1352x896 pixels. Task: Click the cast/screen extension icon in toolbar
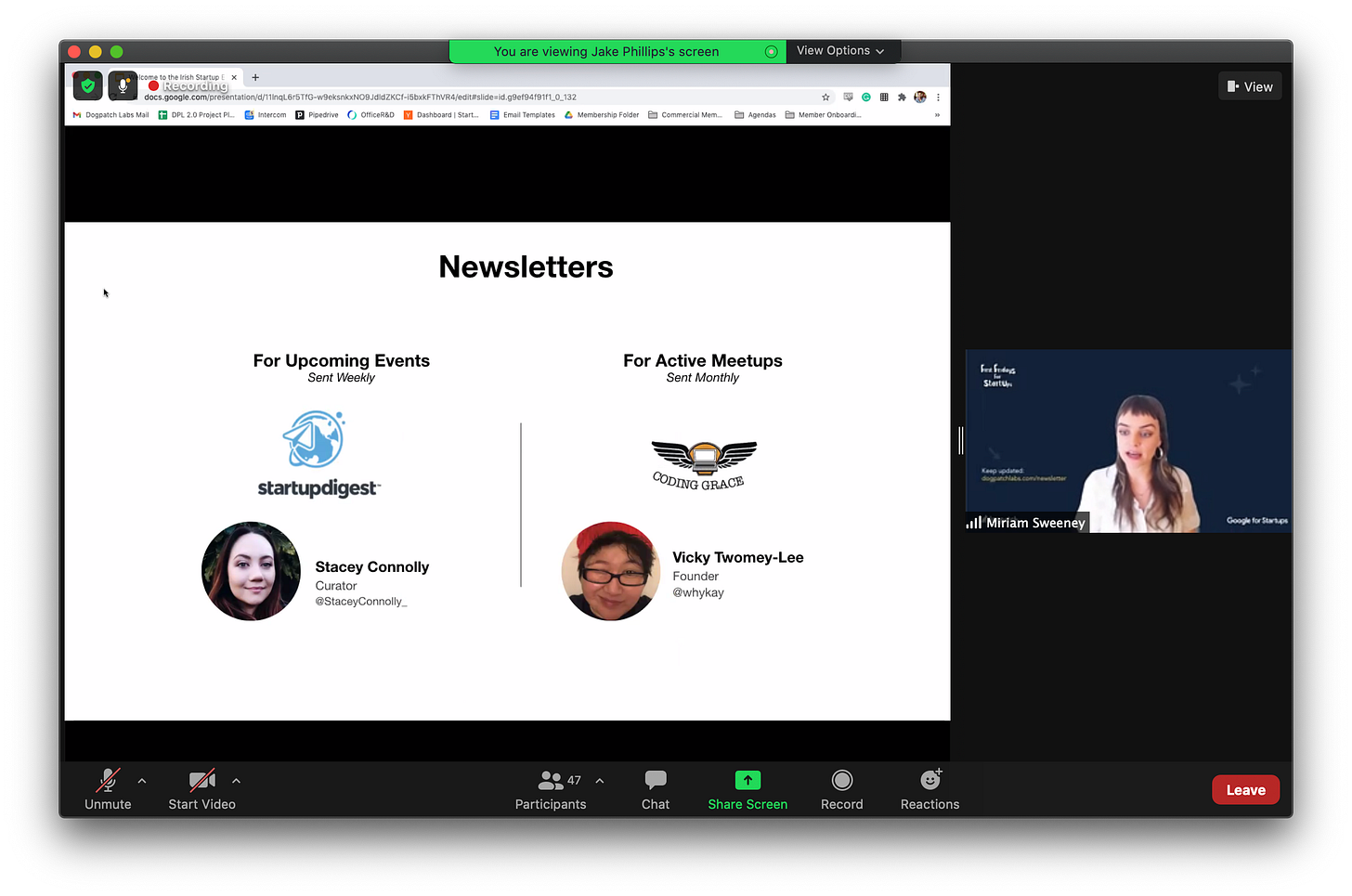coord(848,97)
